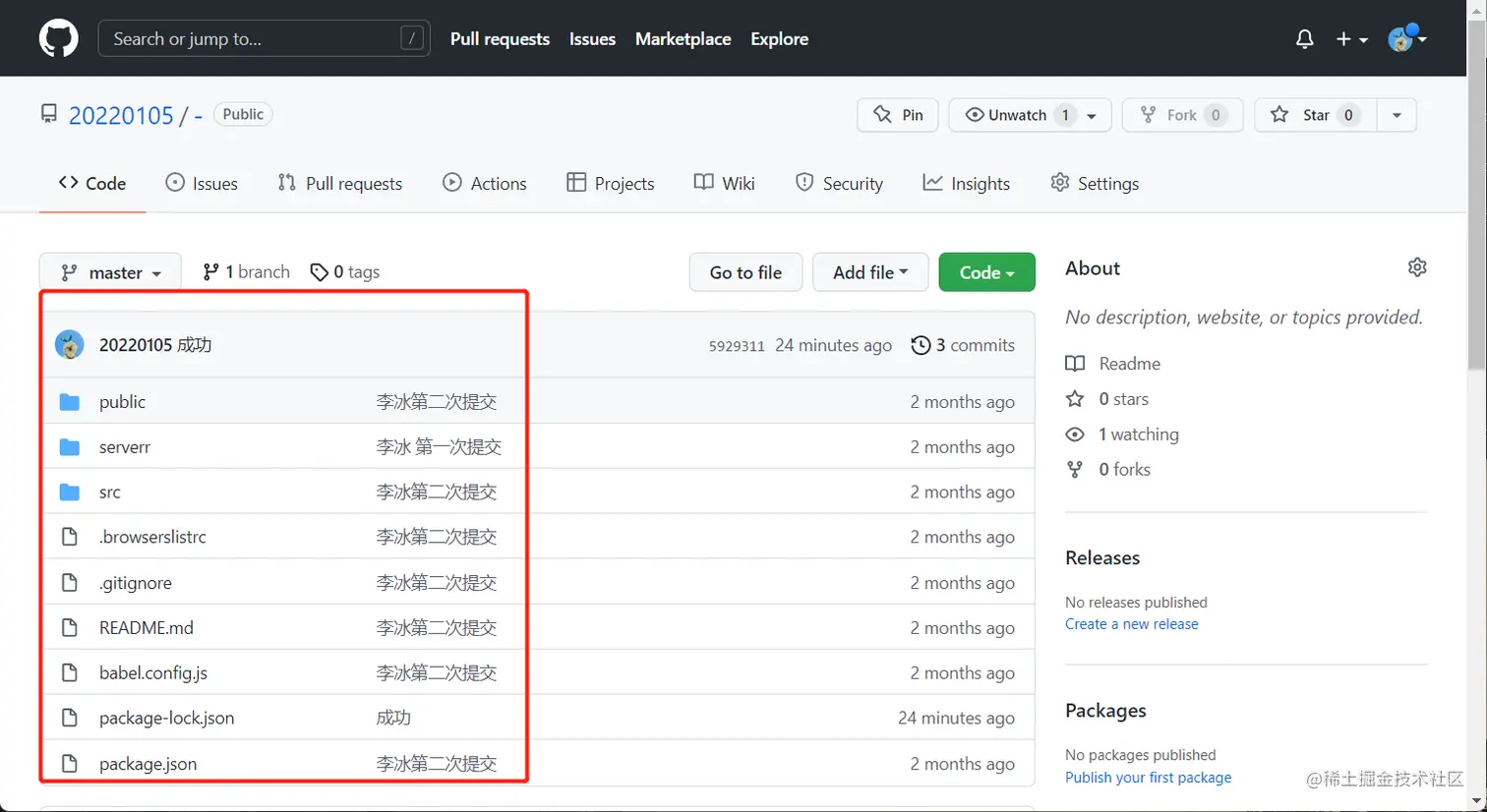
Task: Open the src folder
Action: pos(110,493)
